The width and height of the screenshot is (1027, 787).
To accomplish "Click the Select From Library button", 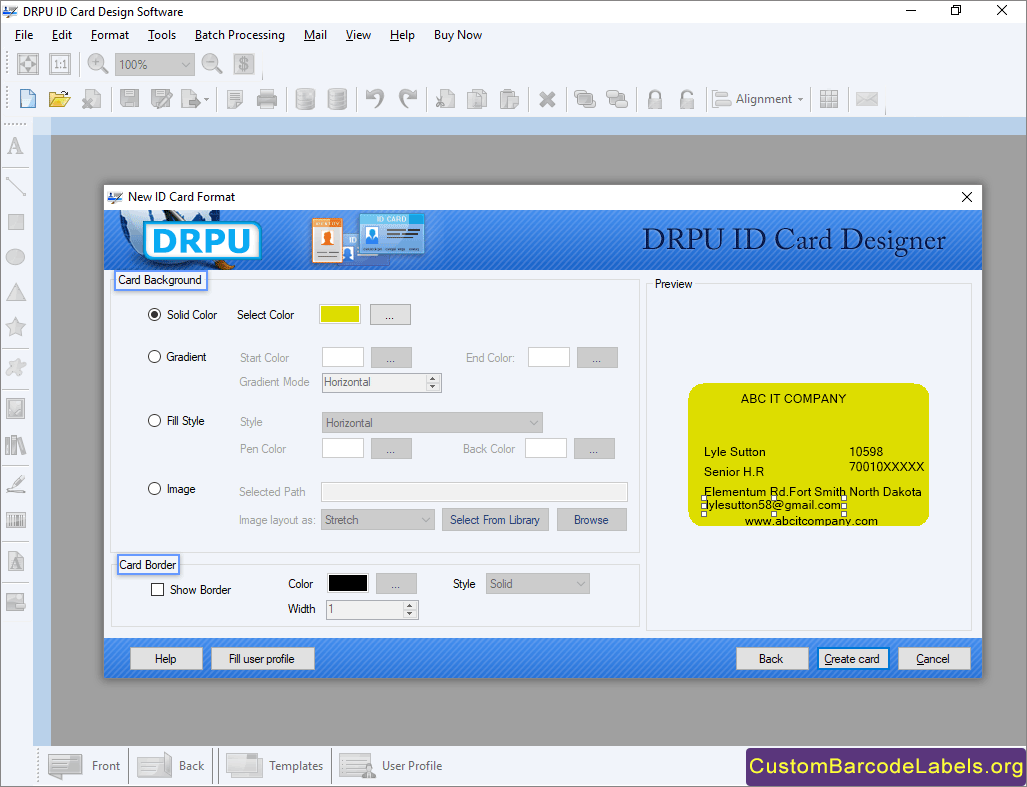I will click(495, 520).
